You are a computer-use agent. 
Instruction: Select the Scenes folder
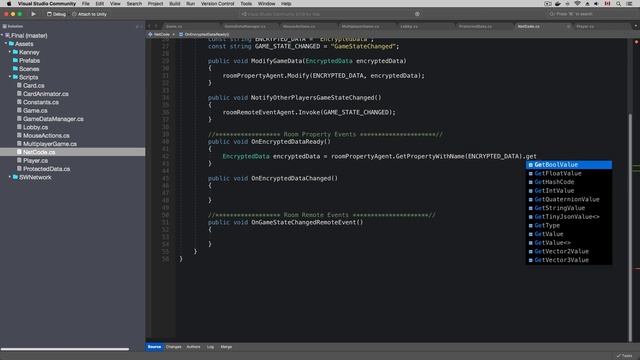coord(29,69)
